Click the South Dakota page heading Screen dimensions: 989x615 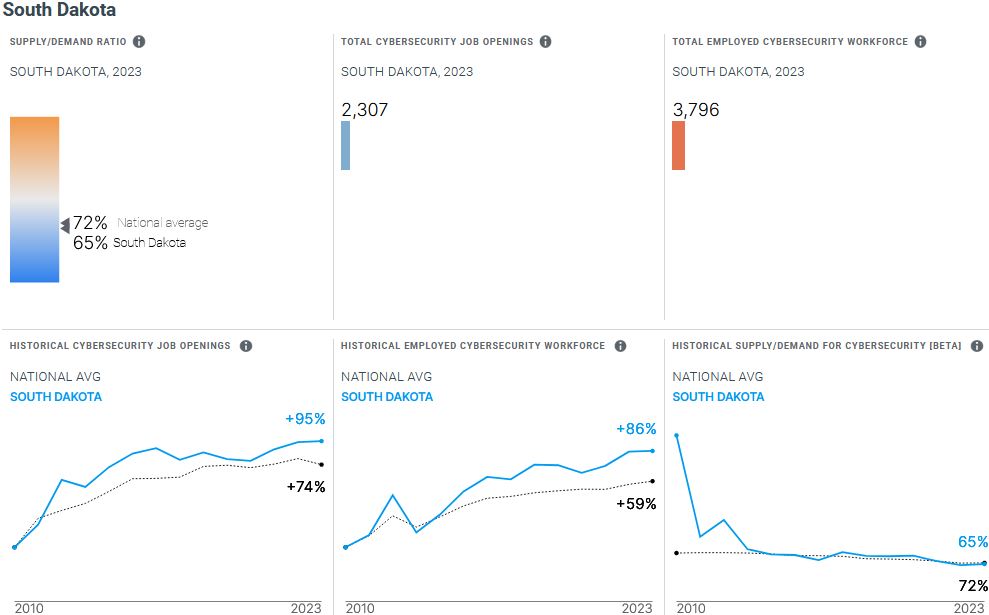click(x=60, y=11)
